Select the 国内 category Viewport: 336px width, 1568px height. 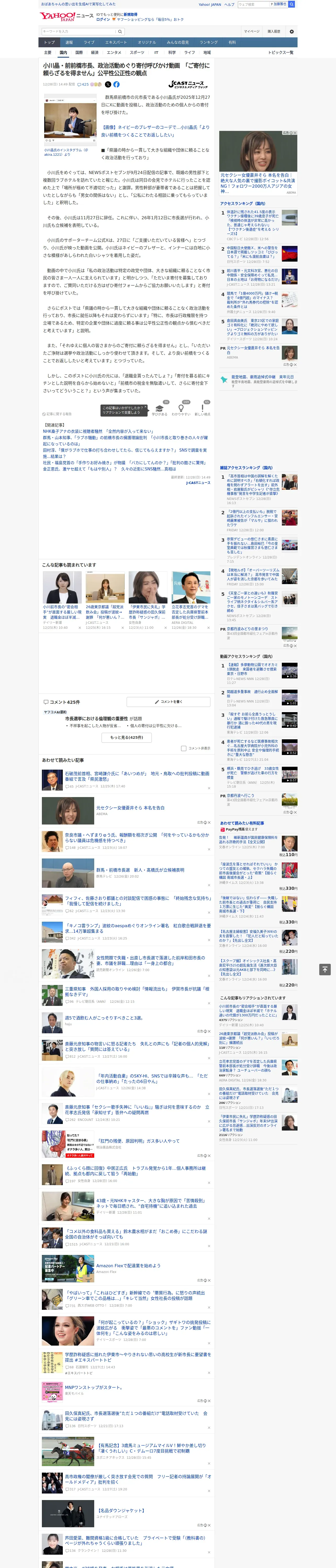click(63, 52)
